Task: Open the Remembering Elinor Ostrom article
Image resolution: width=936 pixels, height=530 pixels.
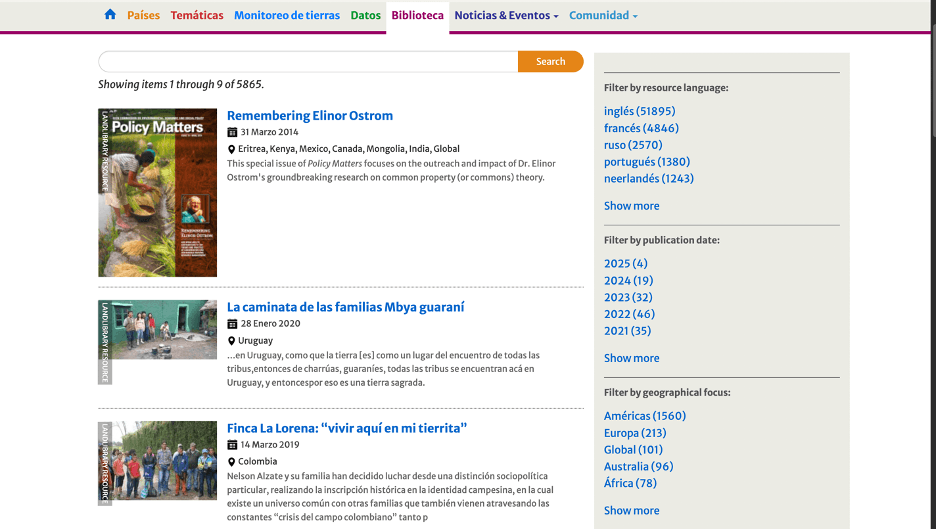Action: click(x=310, y=115)
